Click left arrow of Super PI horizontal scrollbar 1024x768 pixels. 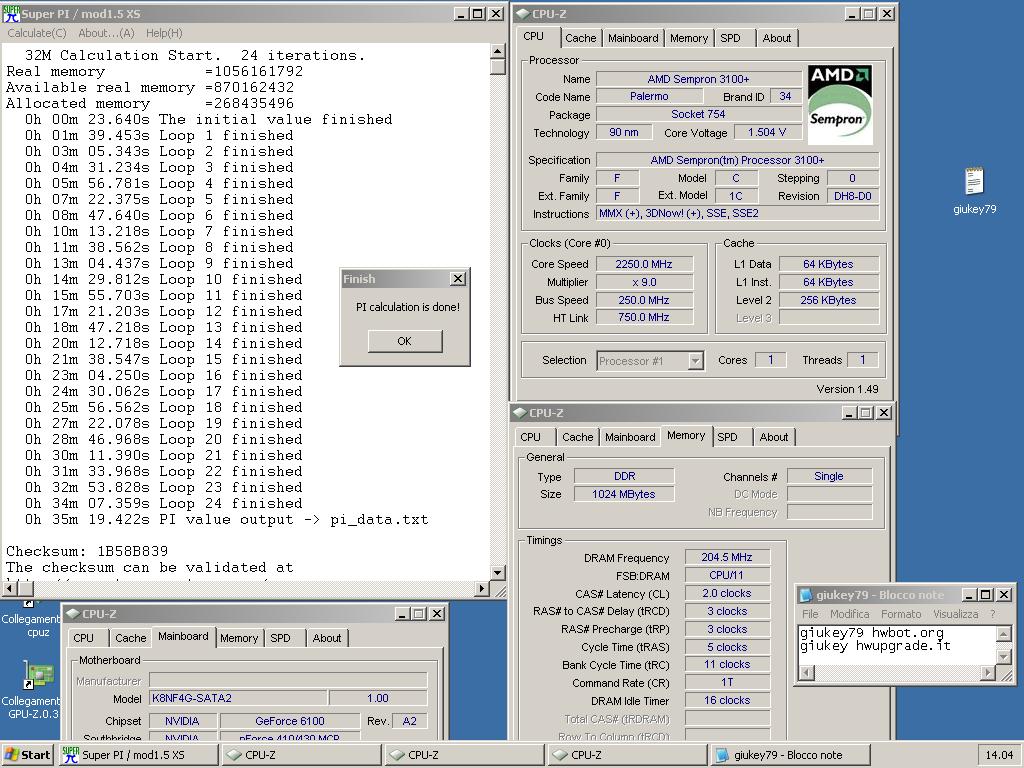pyautogui.click(x=9, y=588)
